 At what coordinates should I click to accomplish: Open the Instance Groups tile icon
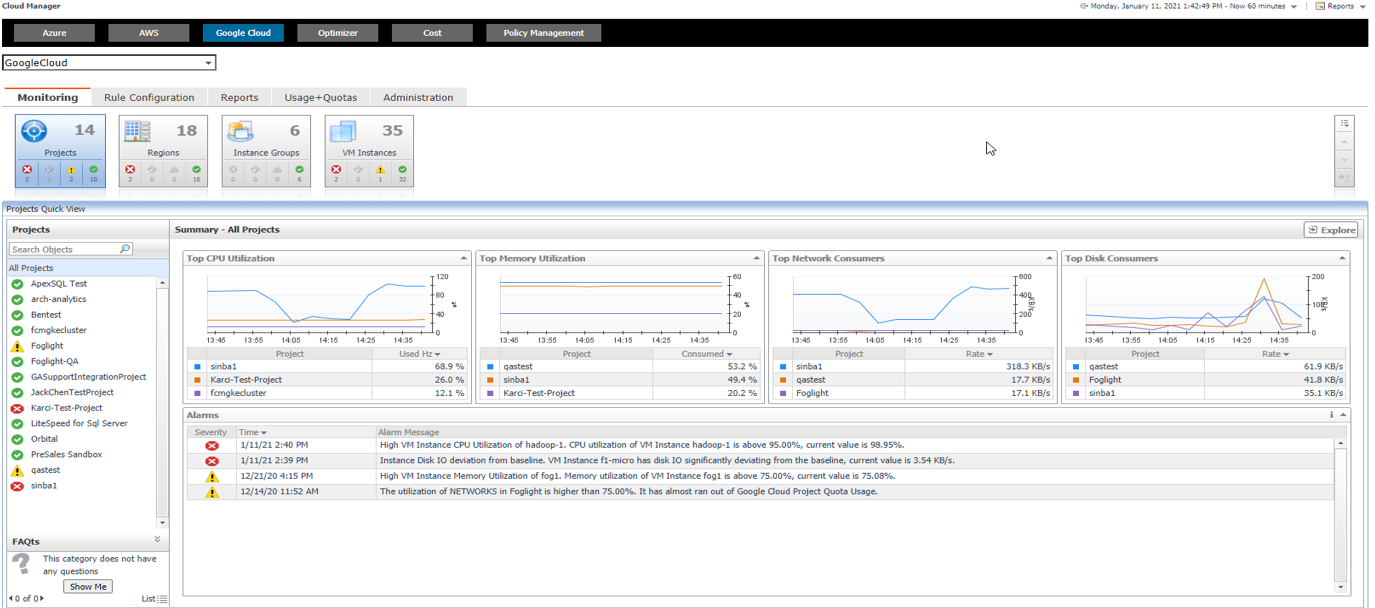tap(240, 132)
